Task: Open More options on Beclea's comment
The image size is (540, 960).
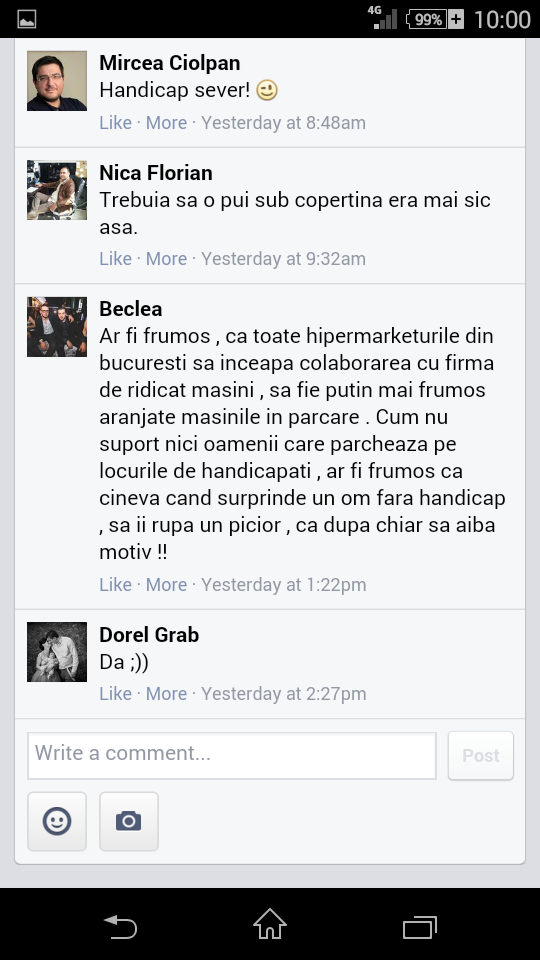Action: pyautogui.click(x=166, y=585)
